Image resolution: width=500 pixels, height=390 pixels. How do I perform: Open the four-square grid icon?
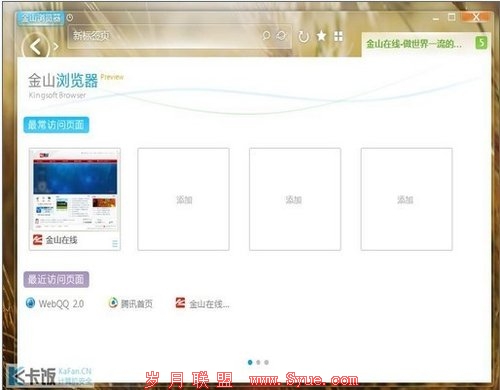pyautogui.click(x=338, y=36)
